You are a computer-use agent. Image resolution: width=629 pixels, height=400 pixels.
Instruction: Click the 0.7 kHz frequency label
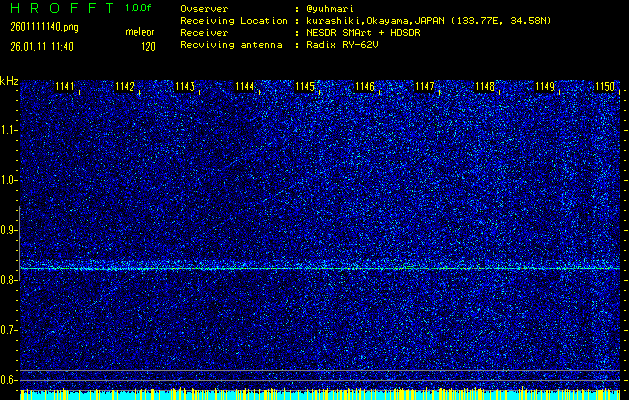9,330
